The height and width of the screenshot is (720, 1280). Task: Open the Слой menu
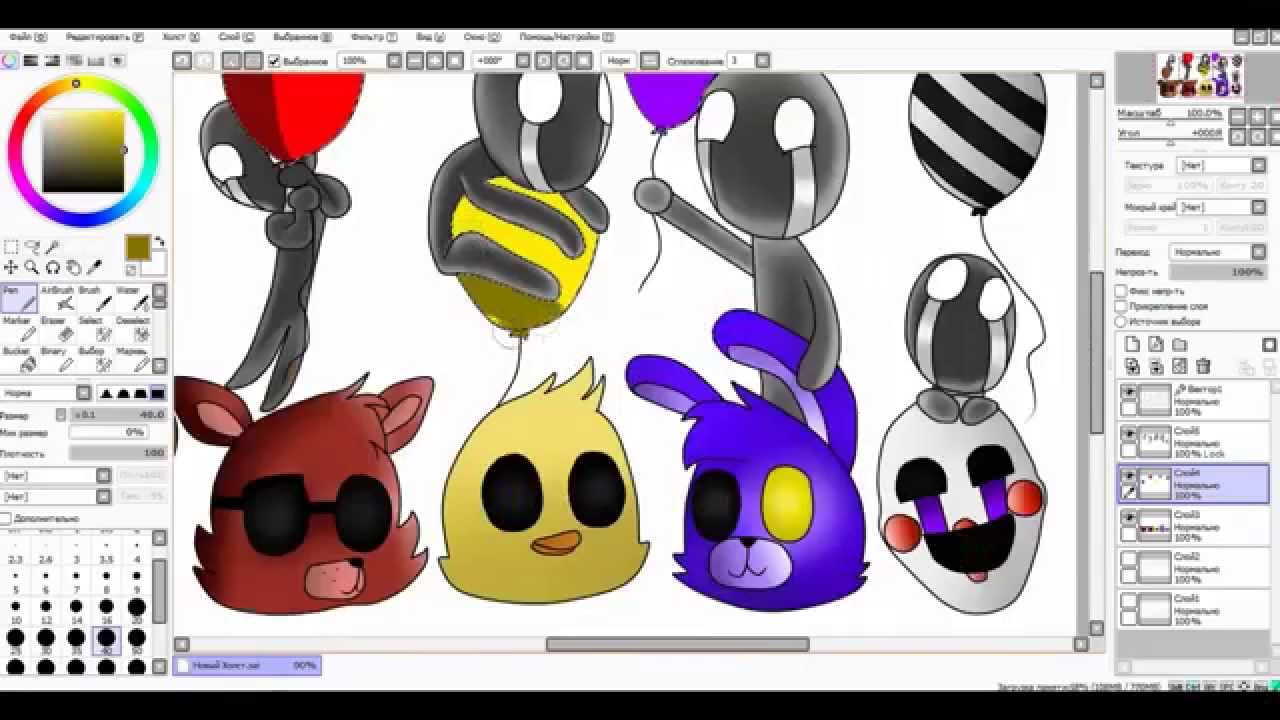pos(236,37)
